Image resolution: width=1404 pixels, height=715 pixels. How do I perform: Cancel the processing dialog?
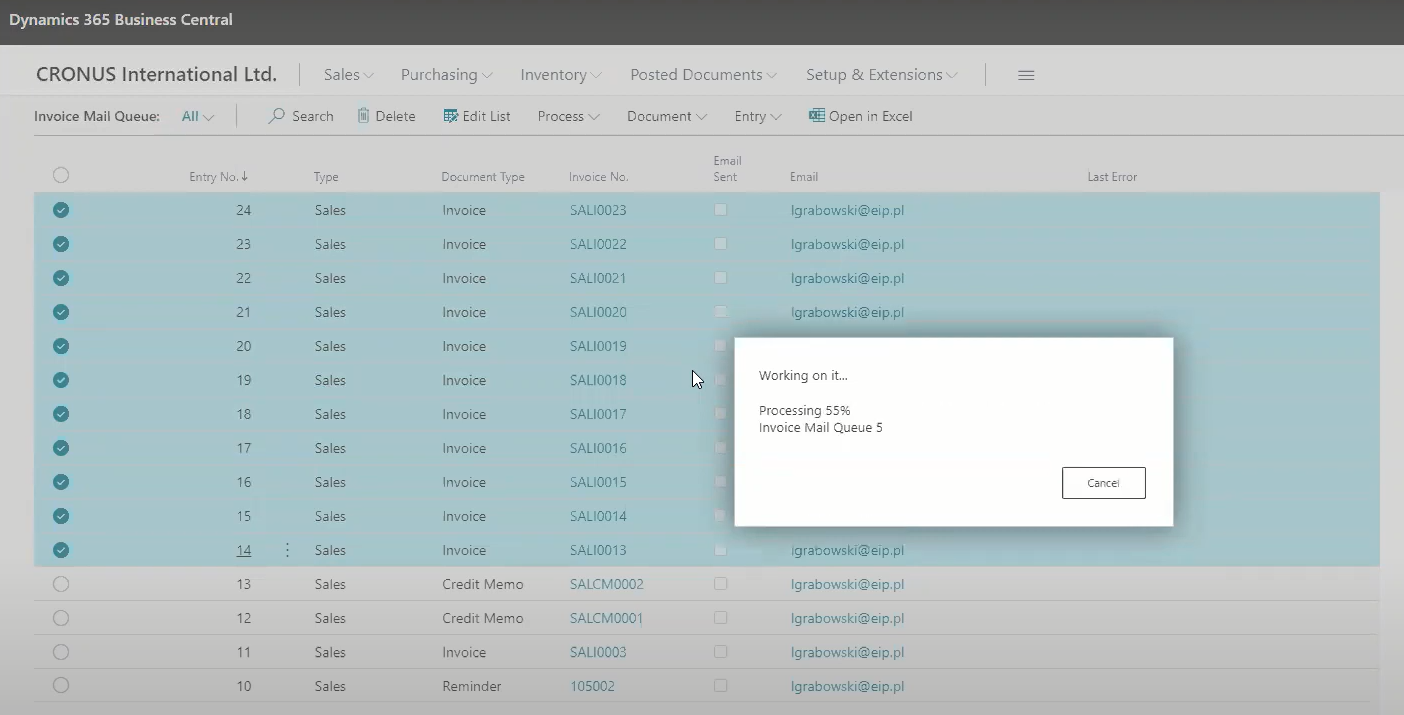point(1104,483)
